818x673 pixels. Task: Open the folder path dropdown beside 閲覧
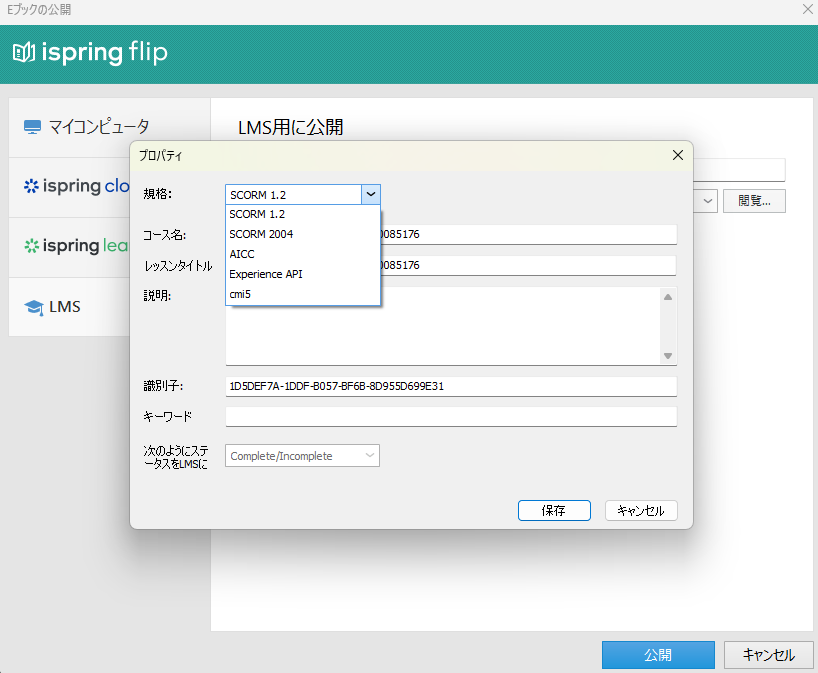click(707, 201)
